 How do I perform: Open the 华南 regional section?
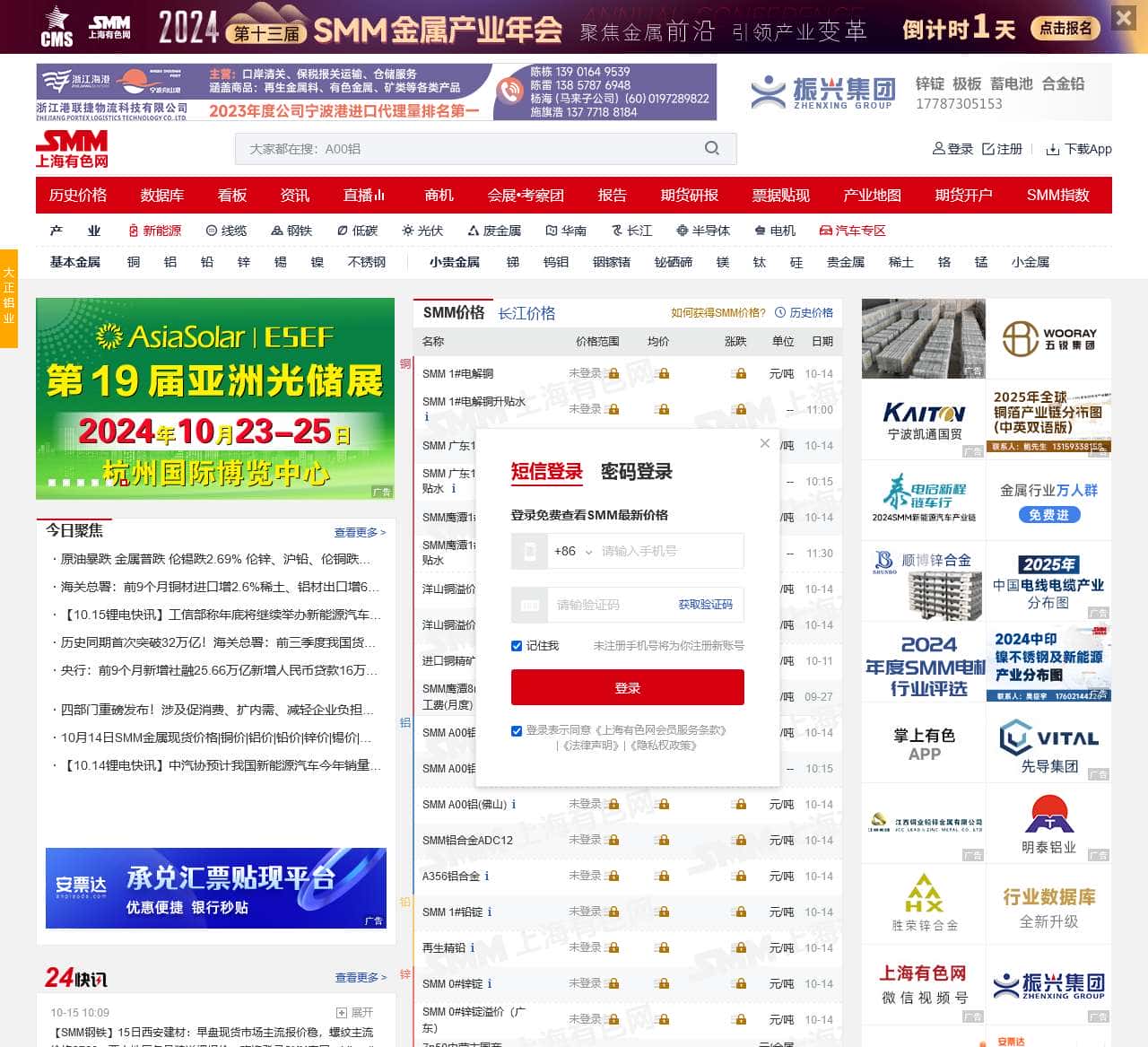[x=566, y=231]
